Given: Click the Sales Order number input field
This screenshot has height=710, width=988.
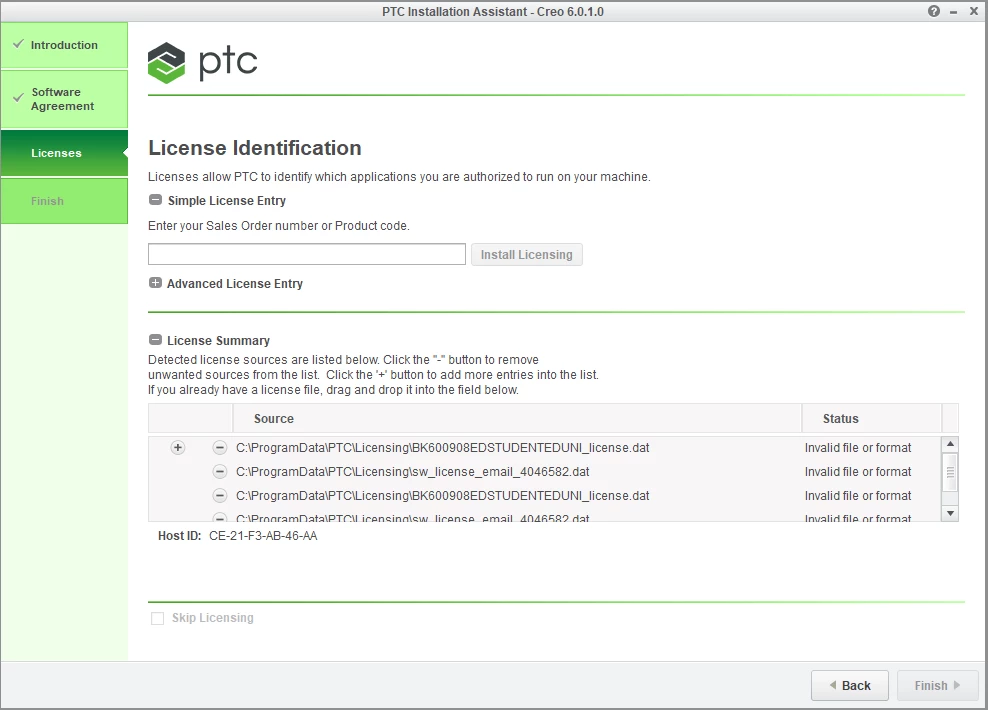Looking at the screenshot, I should tap(306, 254).
